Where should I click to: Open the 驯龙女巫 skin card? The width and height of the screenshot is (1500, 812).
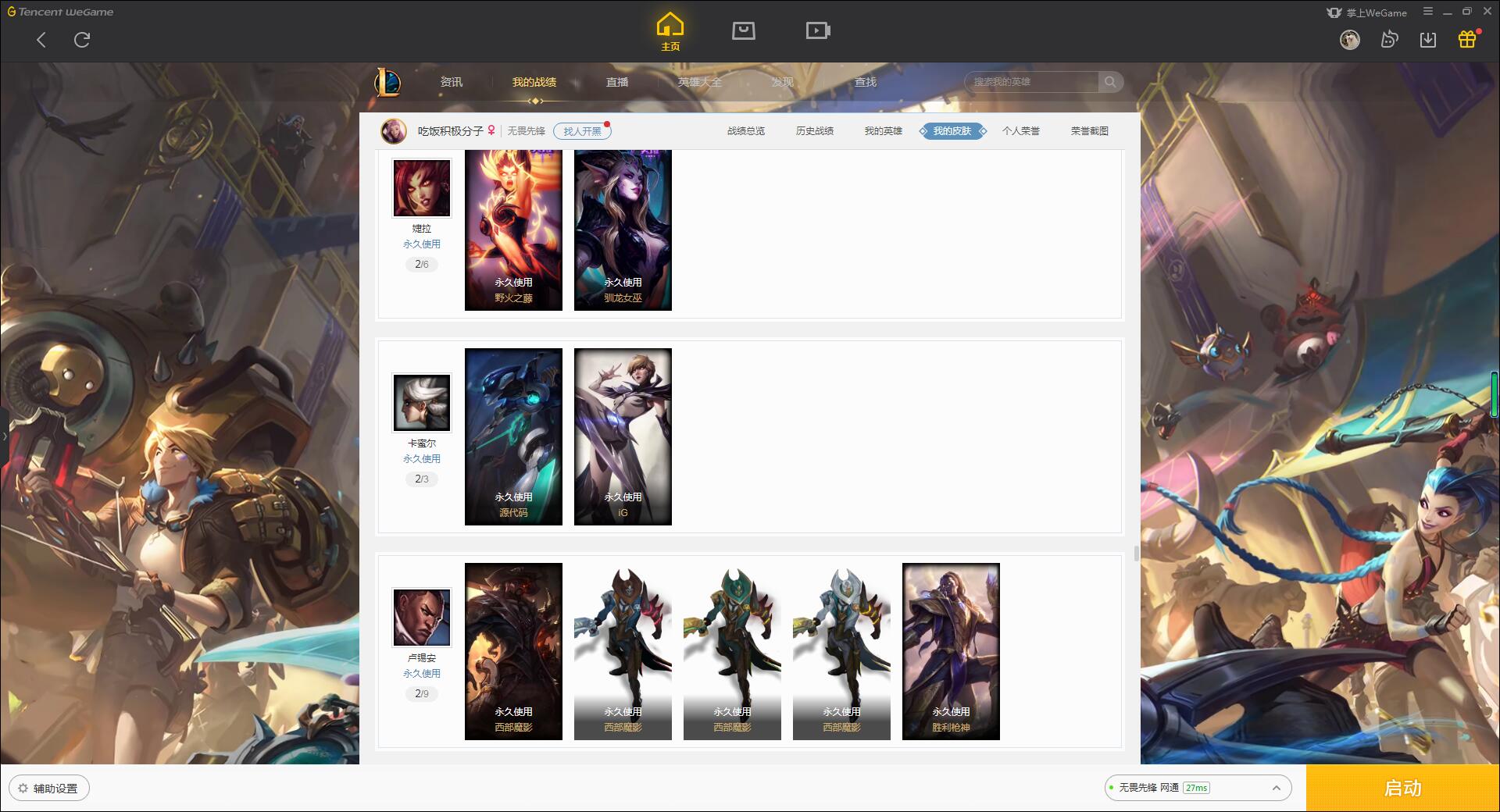[x=623, y=230]
